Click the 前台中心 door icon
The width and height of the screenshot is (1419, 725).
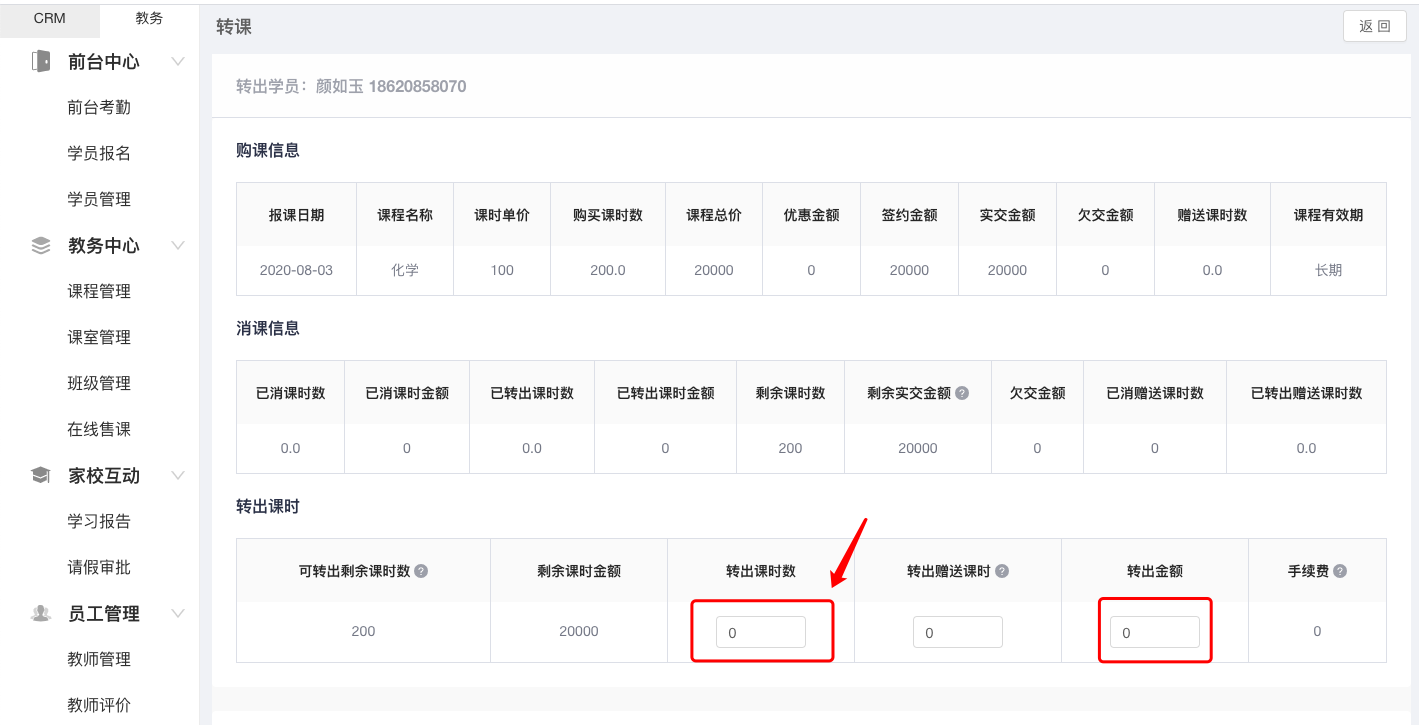[41, 61]
